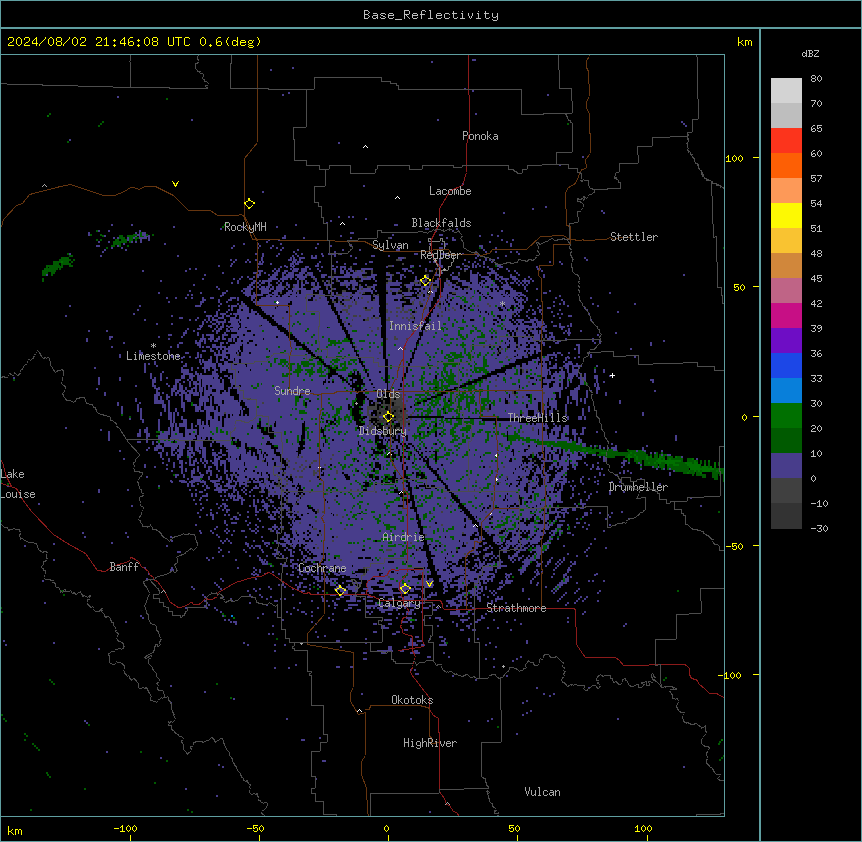Select the dark gray swatch between -10 and -30
The width and height of the screenshot is (862, 842).
pos(786,516)
